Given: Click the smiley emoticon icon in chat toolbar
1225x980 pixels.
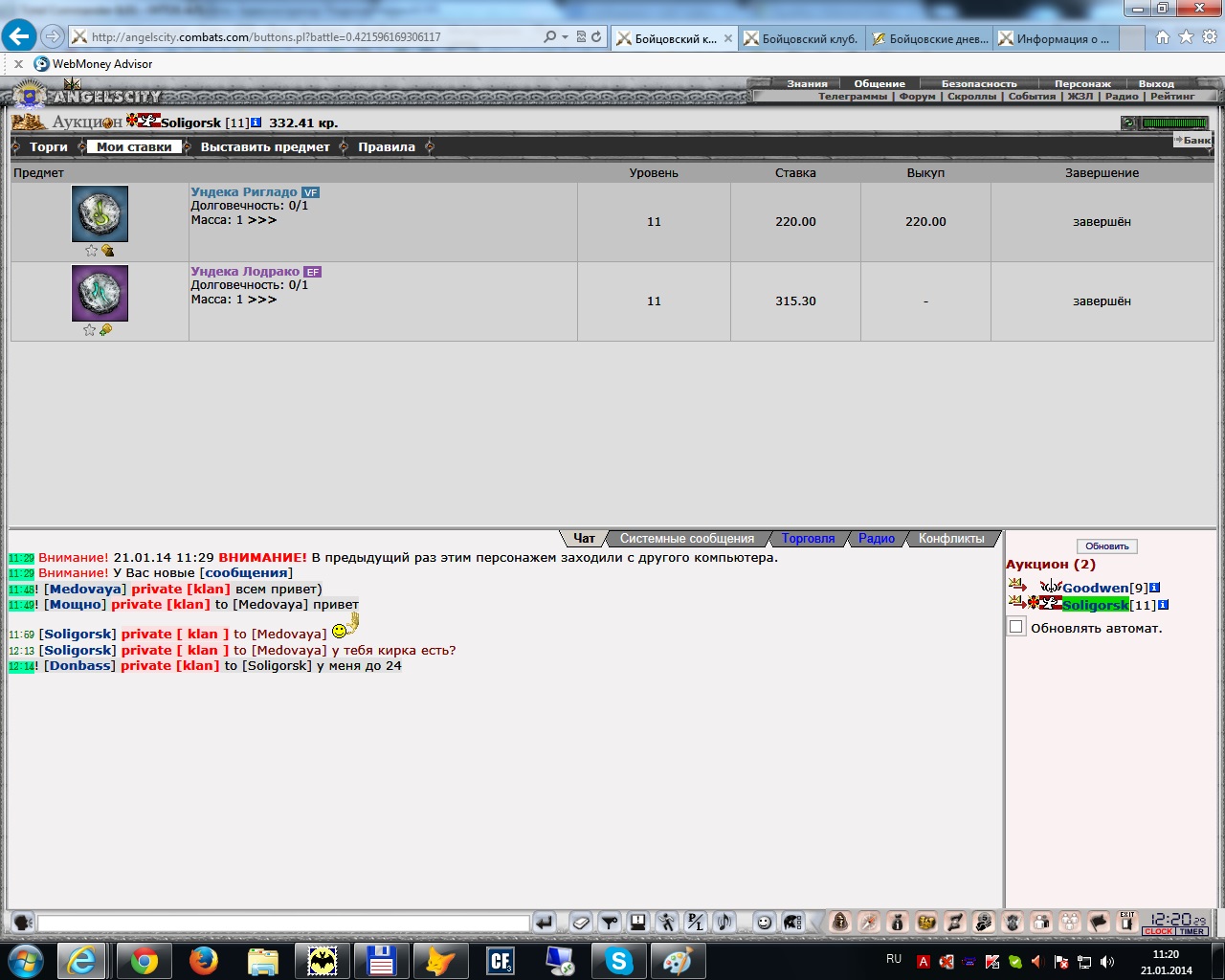Looking at the screenshot, I should coord(764,923).
